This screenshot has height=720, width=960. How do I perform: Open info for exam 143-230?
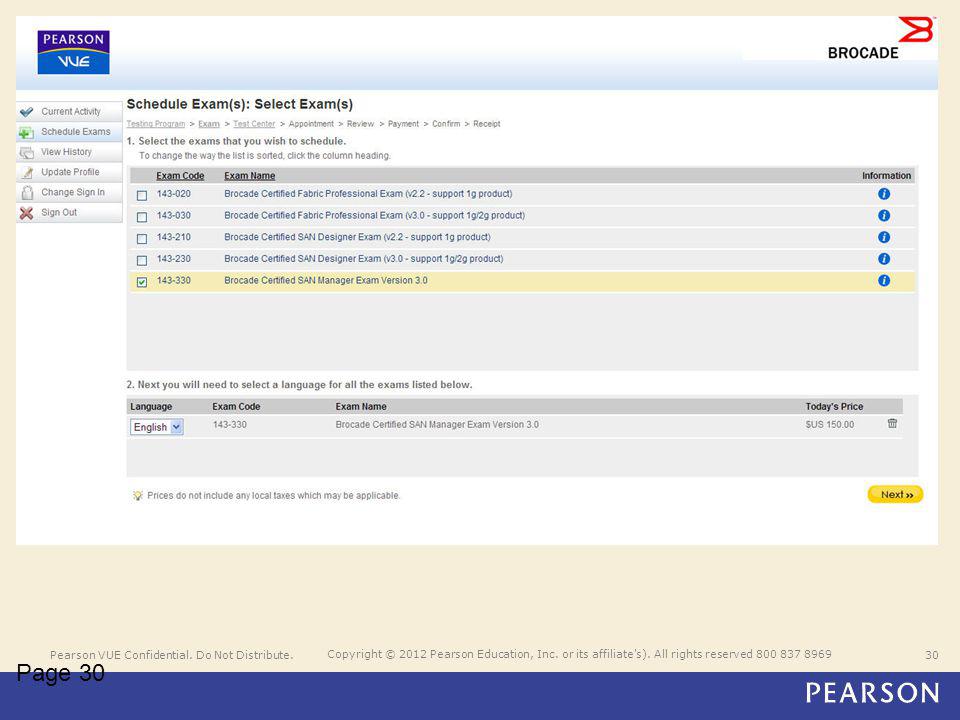coord(883,259)
